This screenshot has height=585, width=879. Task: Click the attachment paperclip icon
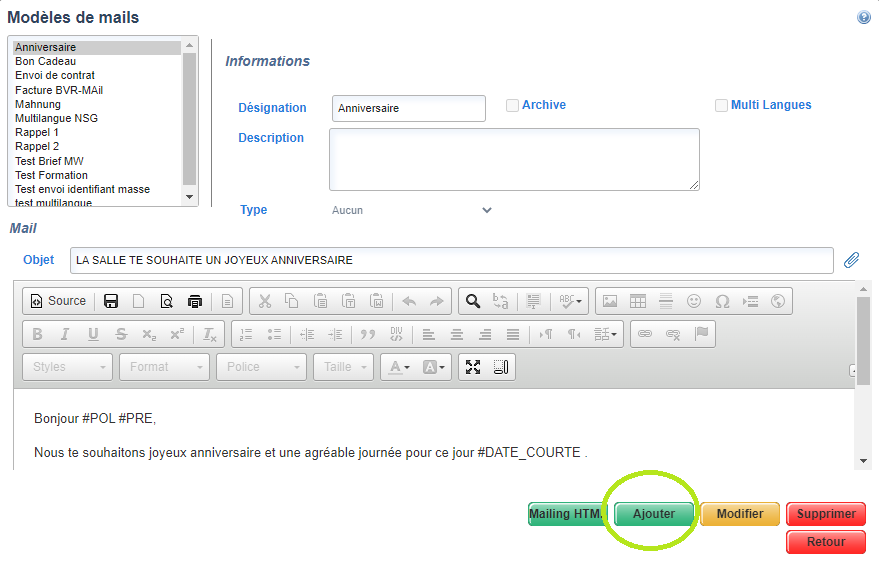[851, 260]
